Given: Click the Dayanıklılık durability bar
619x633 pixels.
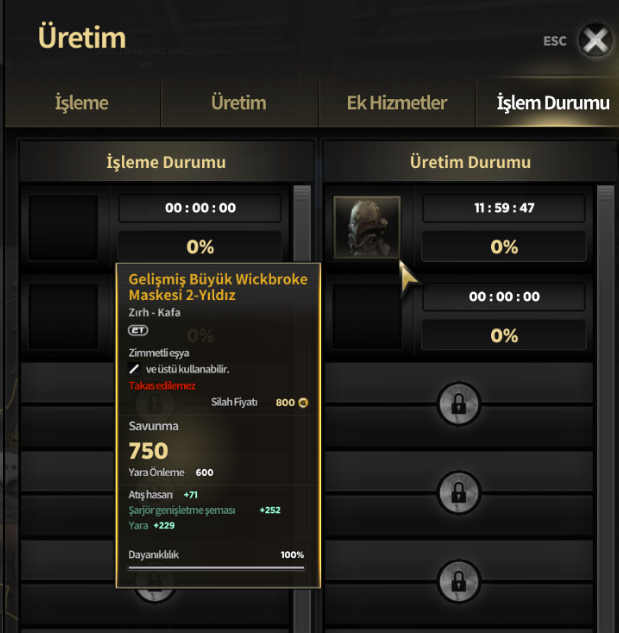Looking at the screenshot, I should [216, 568].
